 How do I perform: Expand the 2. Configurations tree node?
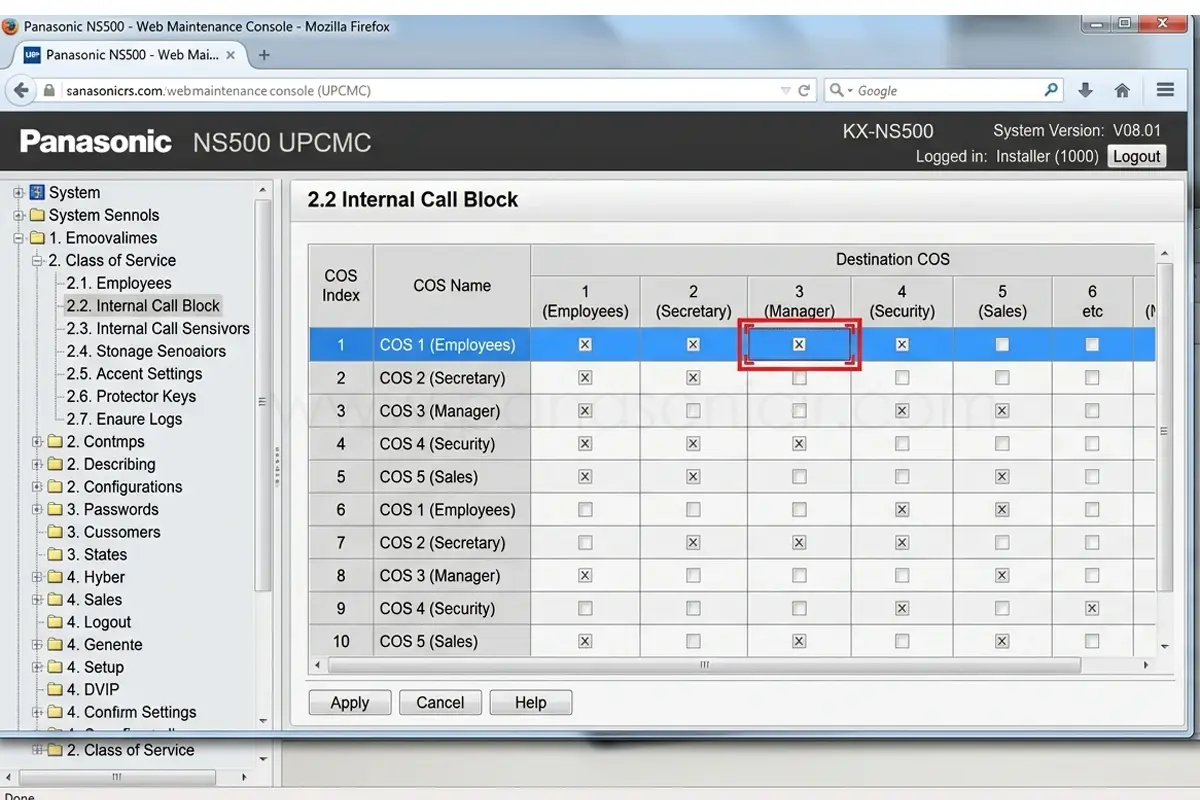pos(38,487)
